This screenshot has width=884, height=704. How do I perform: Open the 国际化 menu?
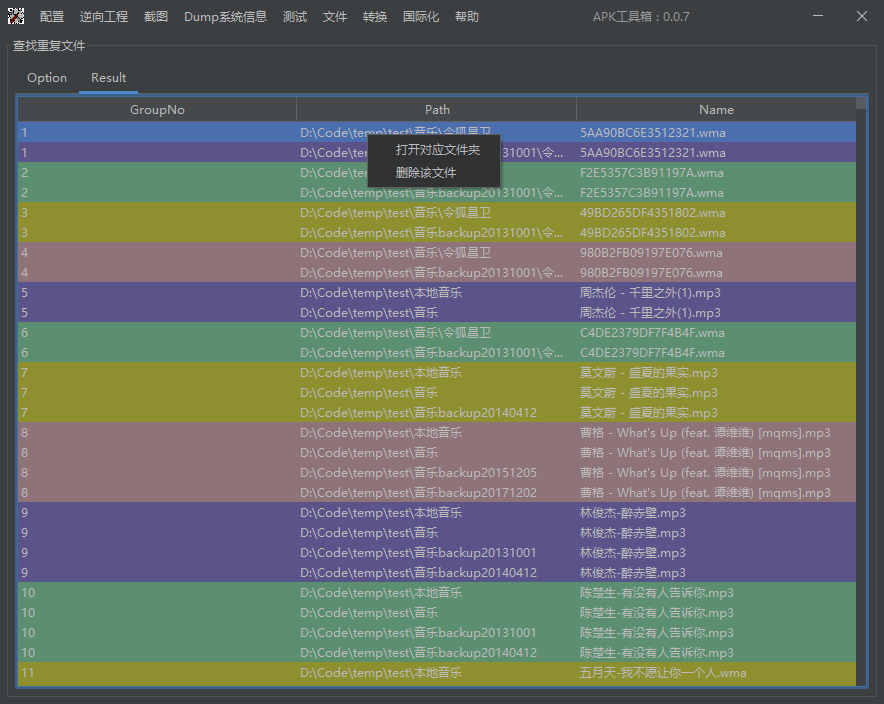(x=419, y=16)
